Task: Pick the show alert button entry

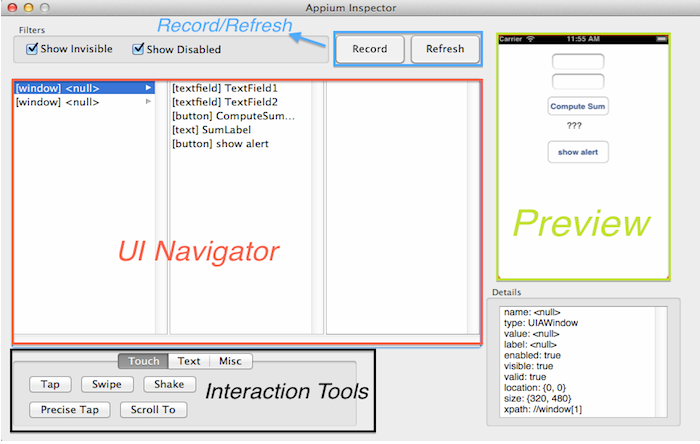Action: [x=220, y=144]
